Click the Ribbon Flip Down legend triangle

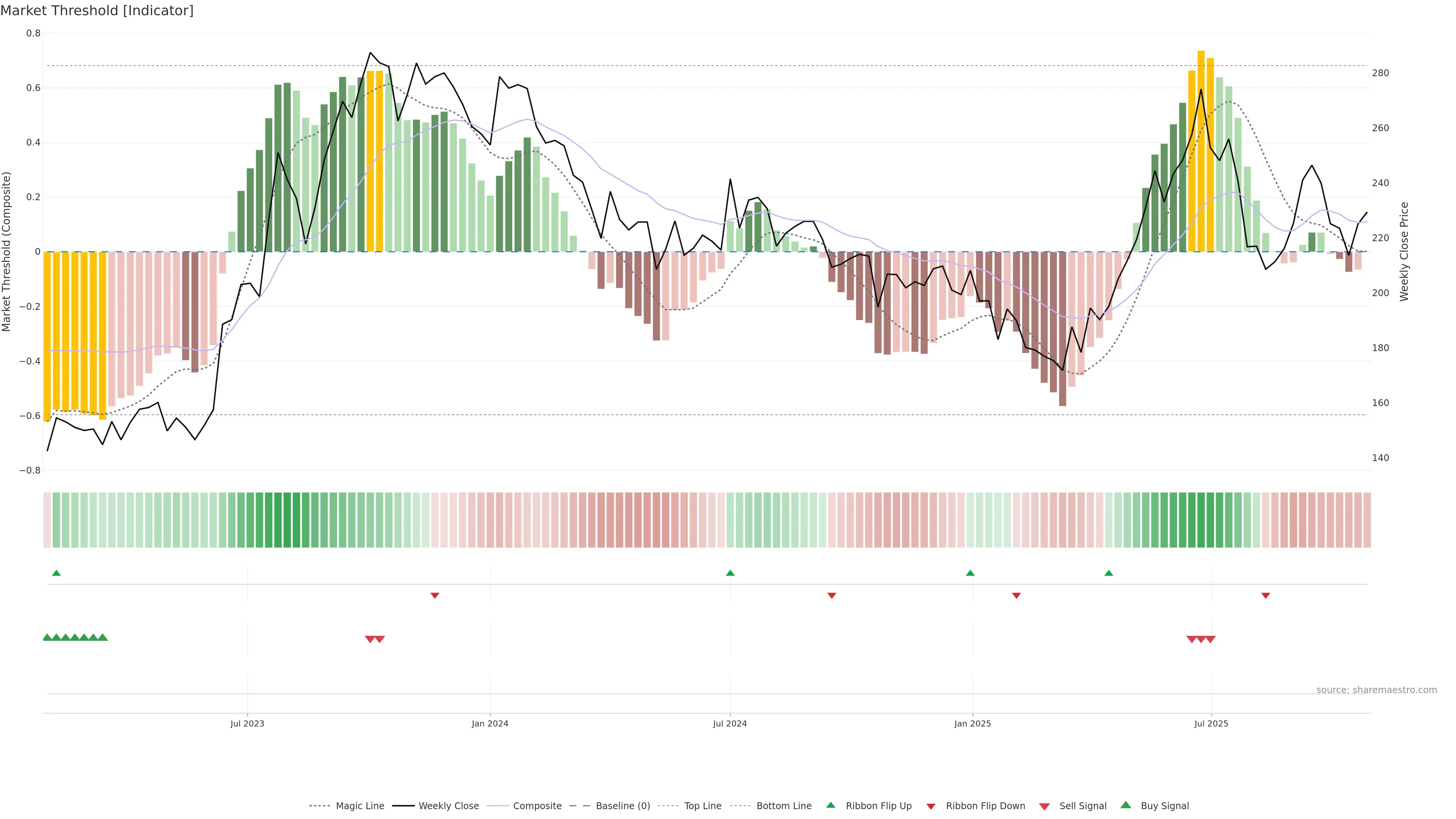931,806
